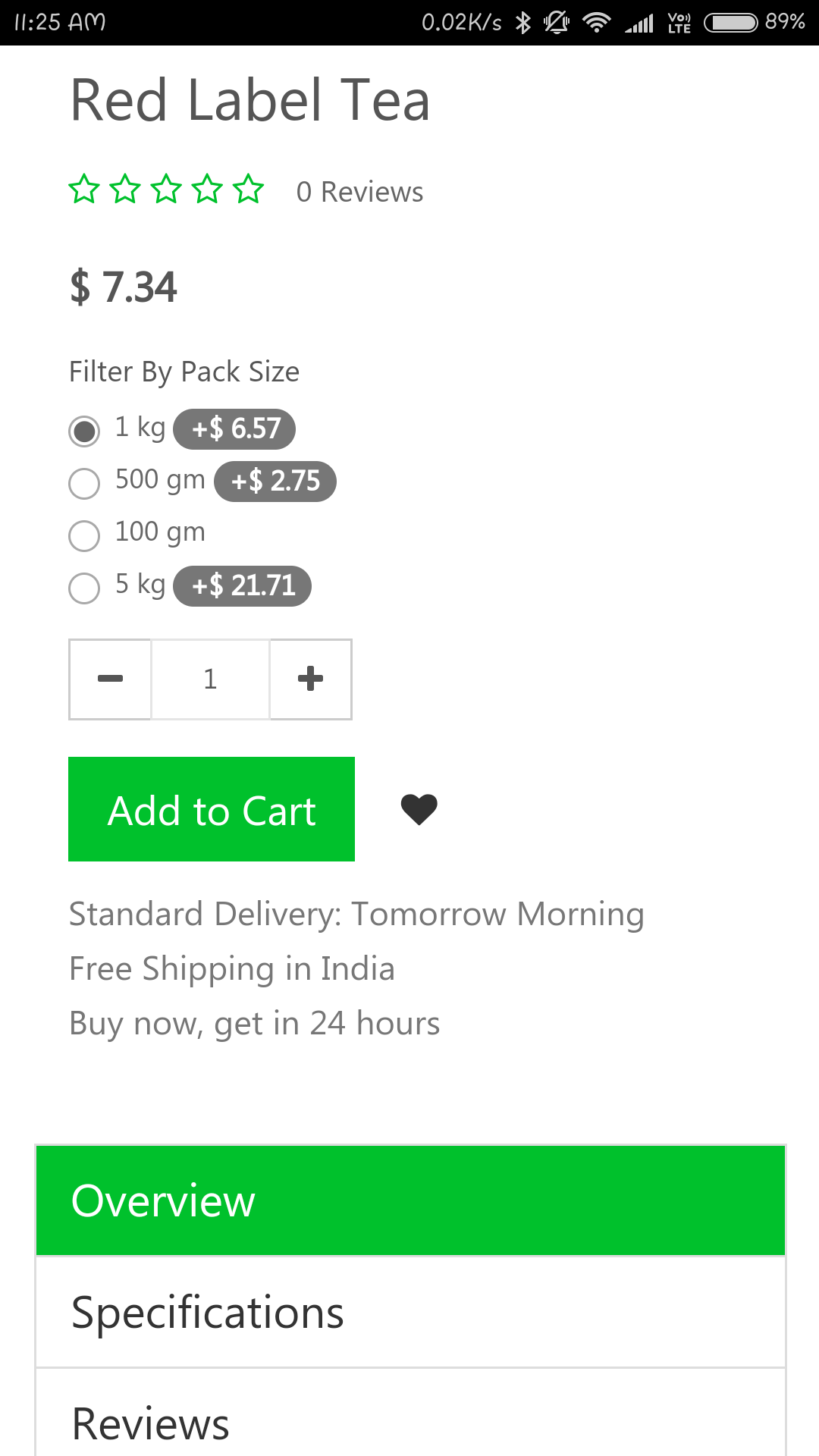Select the 500 gm pack size
The height and width of the screenshot is (1456, 819).
tap(84, 483)
